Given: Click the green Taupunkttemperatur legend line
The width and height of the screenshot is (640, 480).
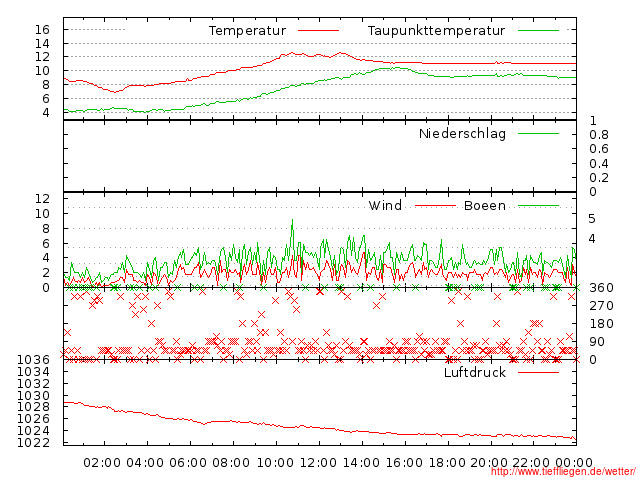Looking at the screenshot, I should coord(538,30).
